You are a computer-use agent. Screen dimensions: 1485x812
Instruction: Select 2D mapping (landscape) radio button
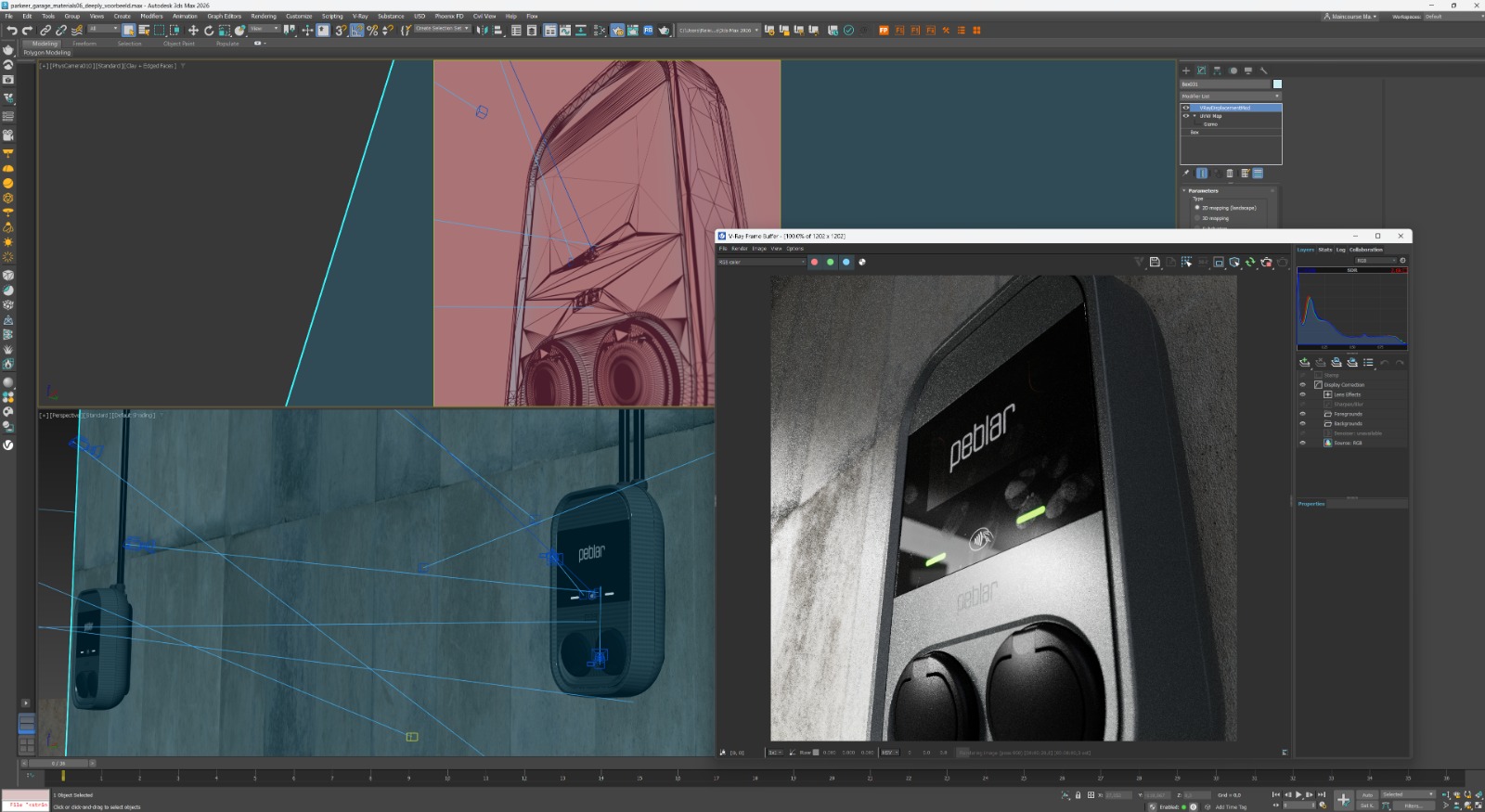[x=1197, y=208]
